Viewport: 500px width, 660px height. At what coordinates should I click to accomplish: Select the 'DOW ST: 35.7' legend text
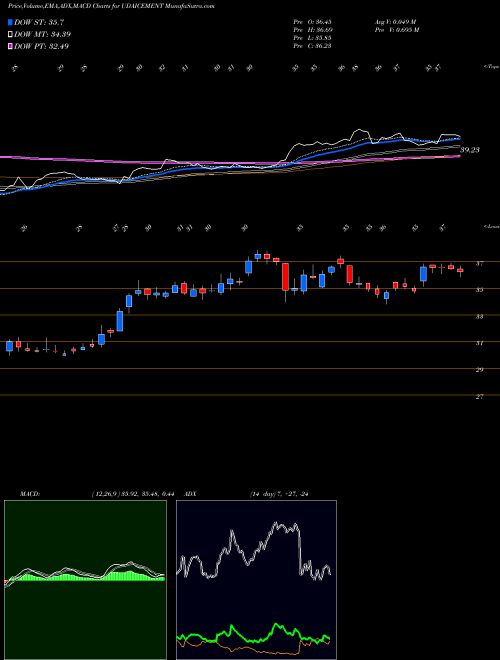click(39, 22)
